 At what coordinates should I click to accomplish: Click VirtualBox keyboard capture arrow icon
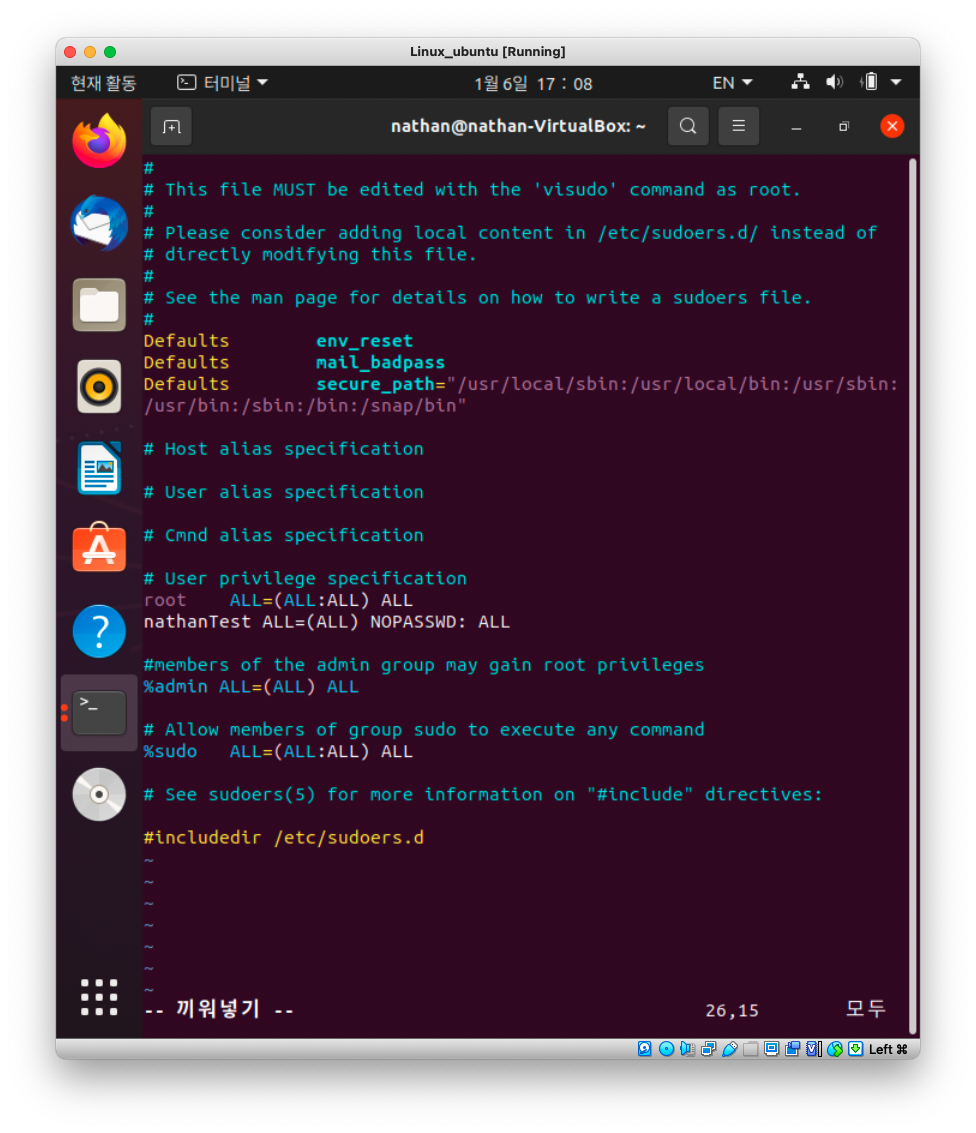point(855,1048)
